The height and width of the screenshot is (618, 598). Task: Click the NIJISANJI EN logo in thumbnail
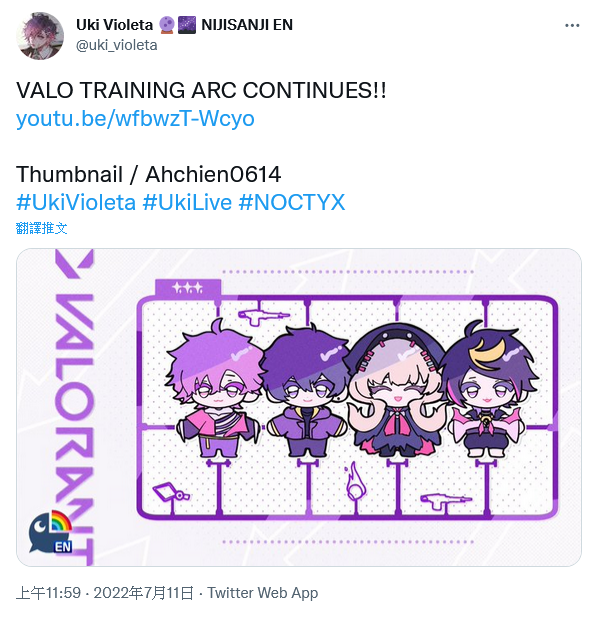[x=50, y=532]
